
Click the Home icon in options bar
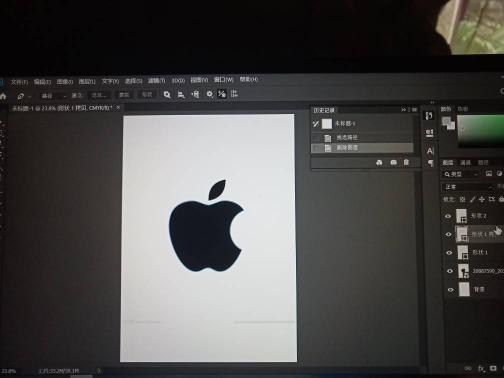pos(3,96)
